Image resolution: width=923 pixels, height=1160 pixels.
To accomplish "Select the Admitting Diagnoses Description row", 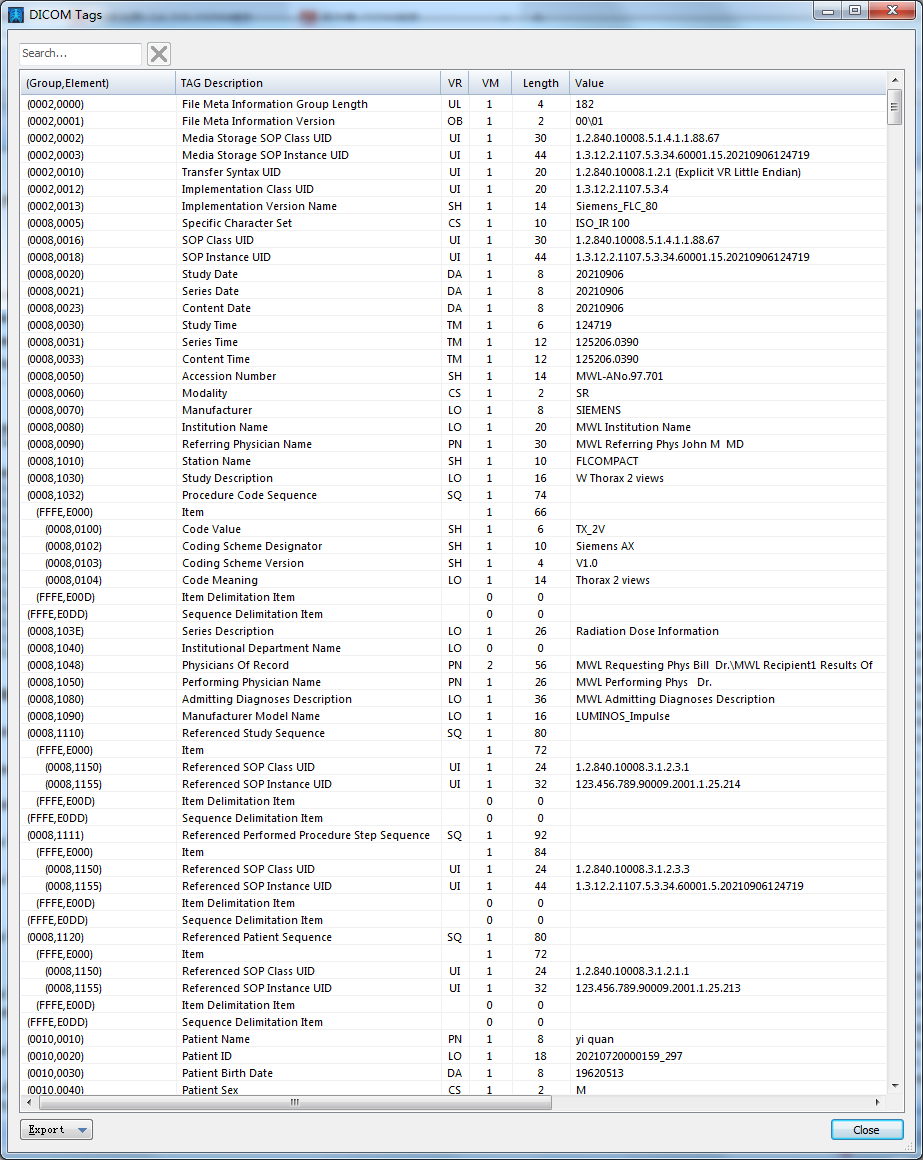I will pyautogui.click(x=453, y=700).
